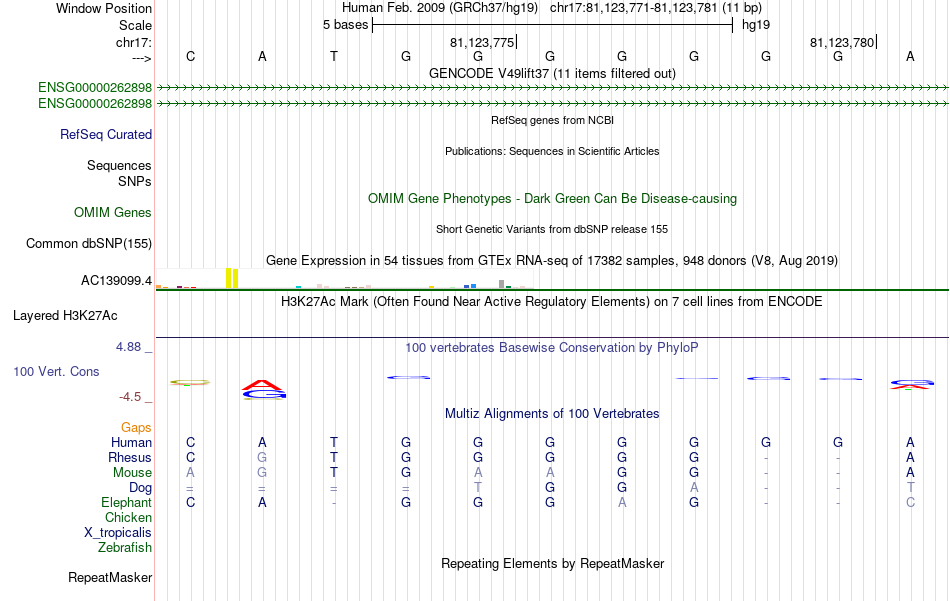Viewport: 950px width, 601px height.
Task: Click the 5 bases scale label
Action: tap(345, 25)
